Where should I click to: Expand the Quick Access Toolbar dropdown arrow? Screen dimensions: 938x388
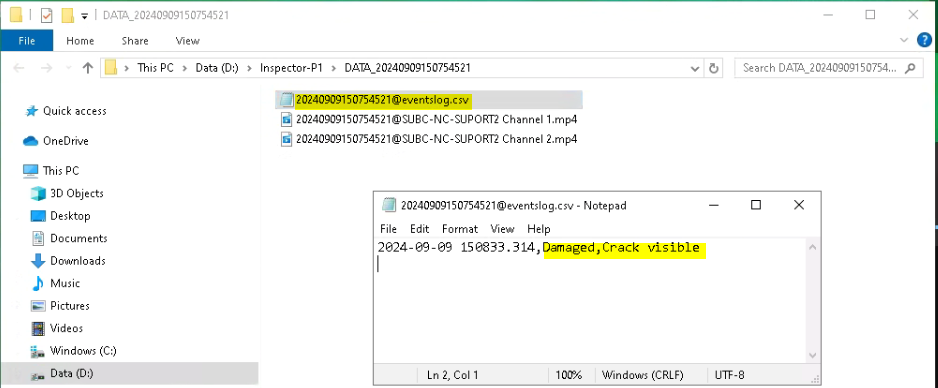[x=86, y=16]
